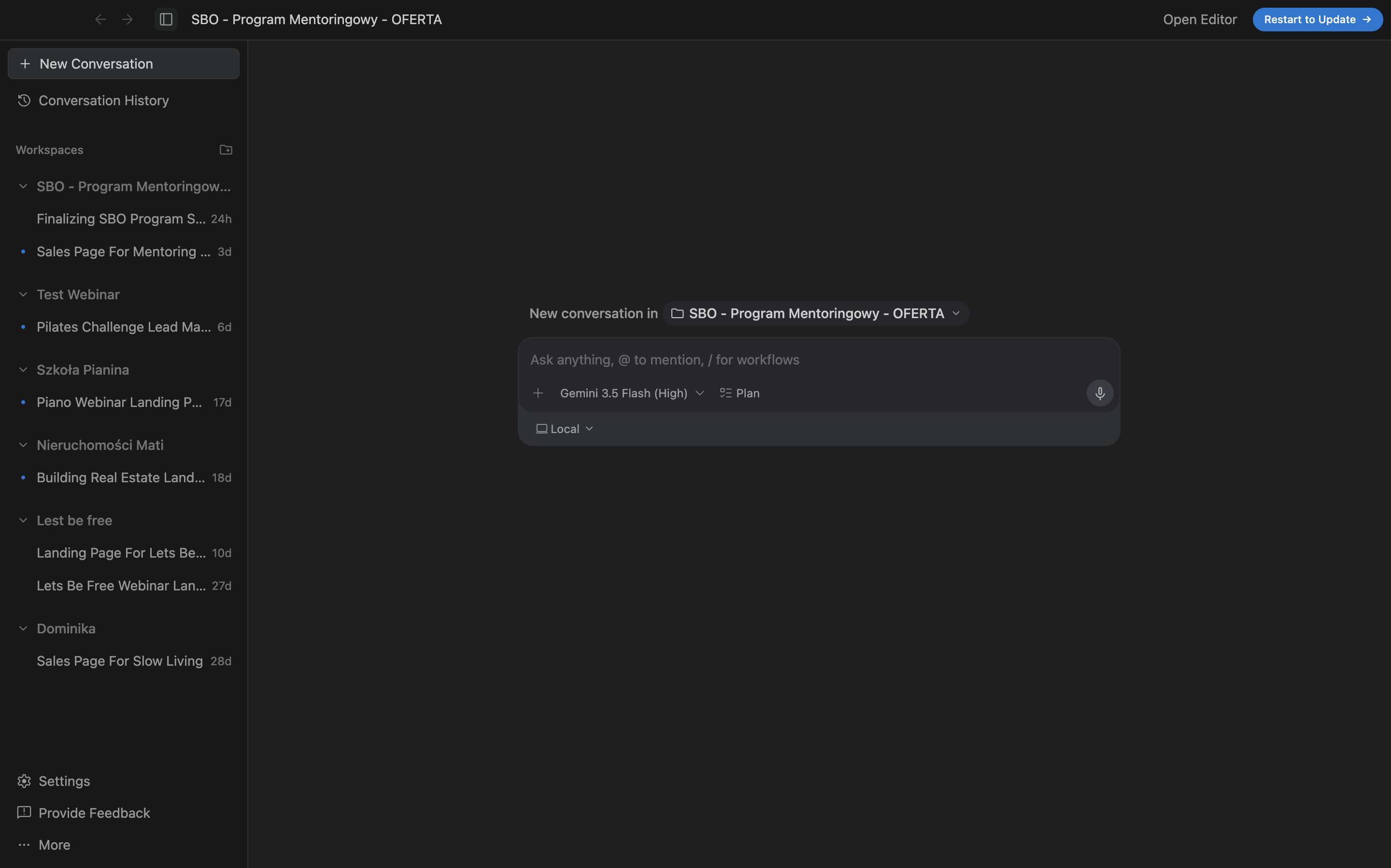The width and height of the screenshot is (1391, 868).
Task: Click the New Conversation button
Action: [124, 64]
